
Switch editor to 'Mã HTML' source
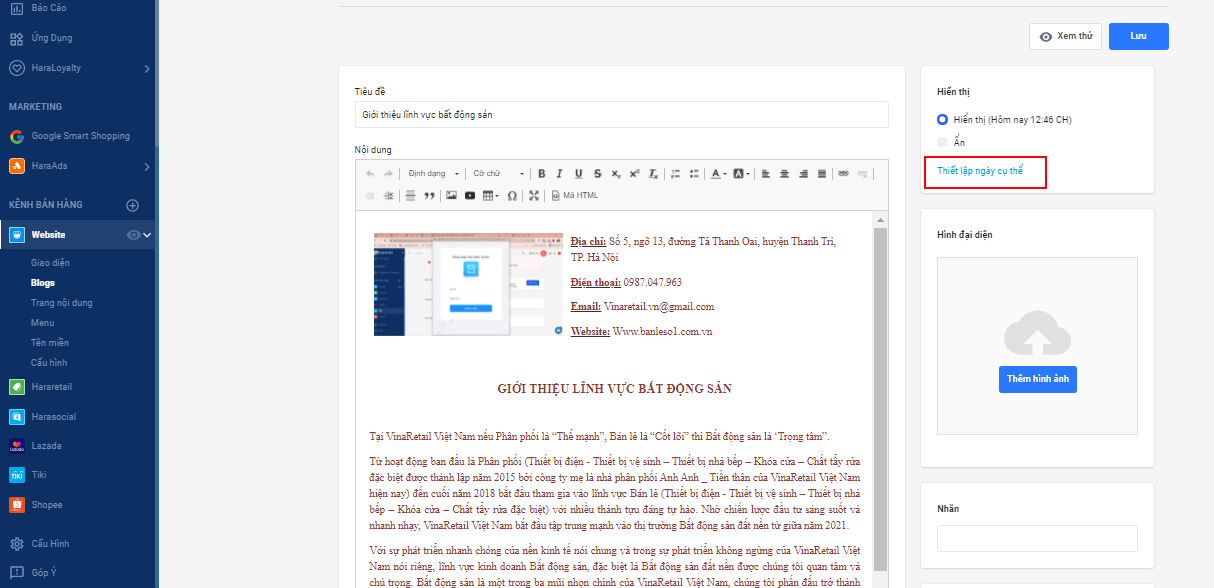coord(573,195)
